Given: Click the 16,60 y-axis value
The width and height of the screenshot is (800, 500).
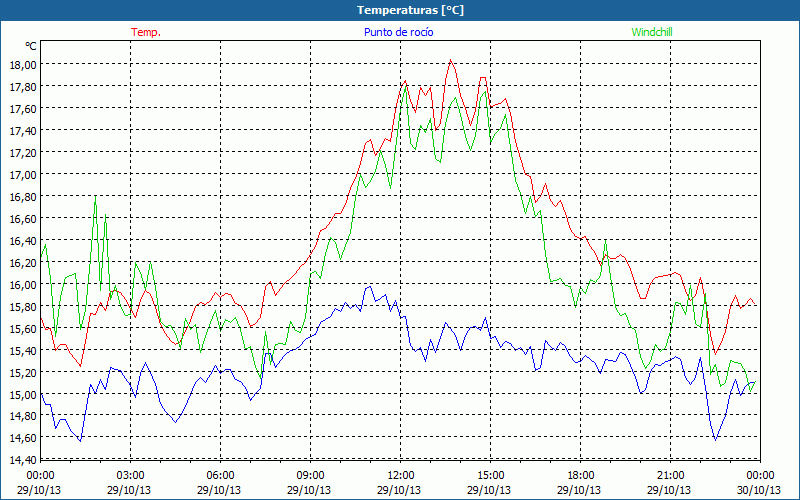Looking at the screenshot, I should [x=23, y=218].
